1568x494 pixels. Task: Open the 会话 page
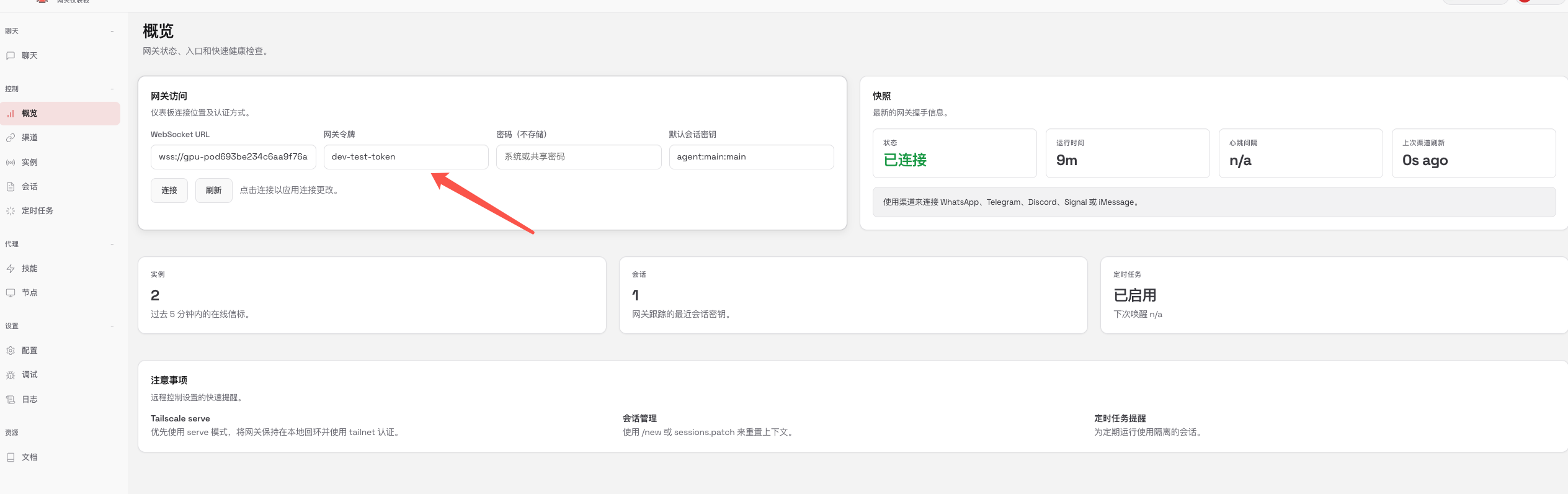[60, 187]
